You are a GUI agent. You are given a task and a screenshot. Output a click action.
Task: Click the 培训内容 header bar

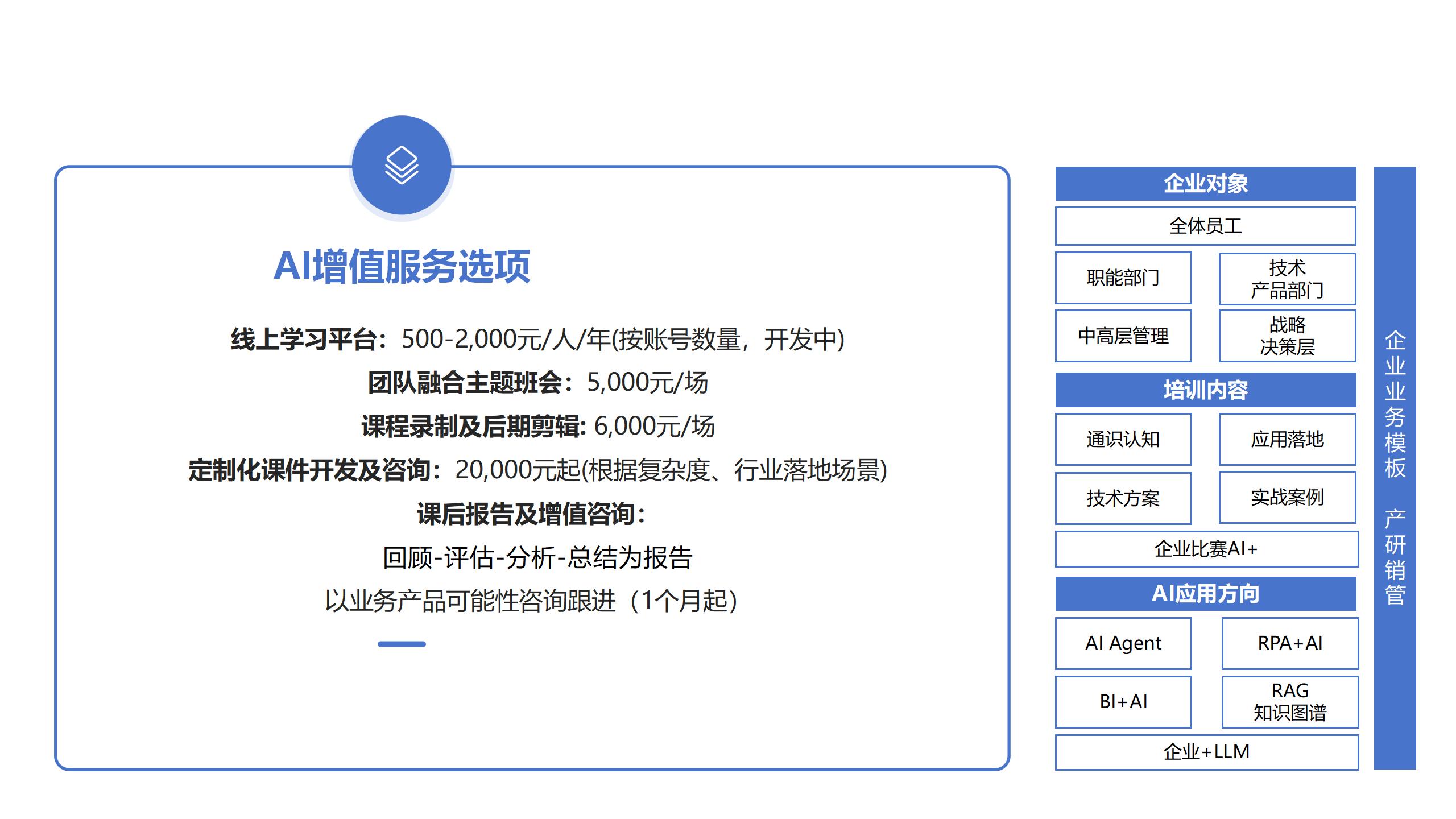(x=1206, y=390)
